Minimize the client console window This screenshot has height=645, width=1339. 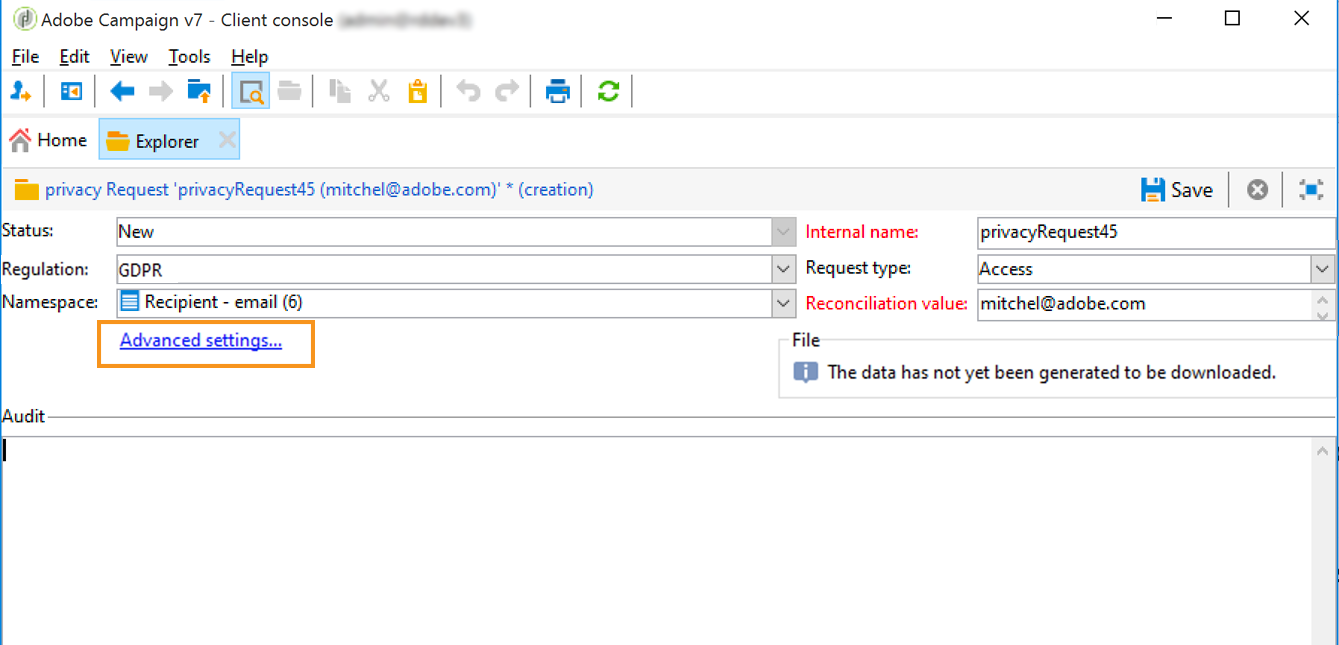click(1164, 18)
